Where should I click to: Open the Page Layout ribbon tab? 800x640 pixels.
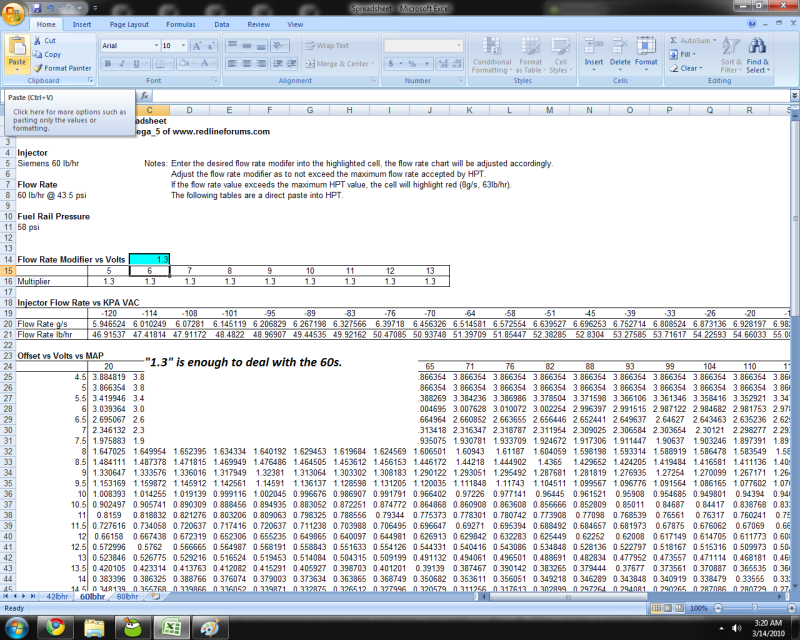pos(129,24)
